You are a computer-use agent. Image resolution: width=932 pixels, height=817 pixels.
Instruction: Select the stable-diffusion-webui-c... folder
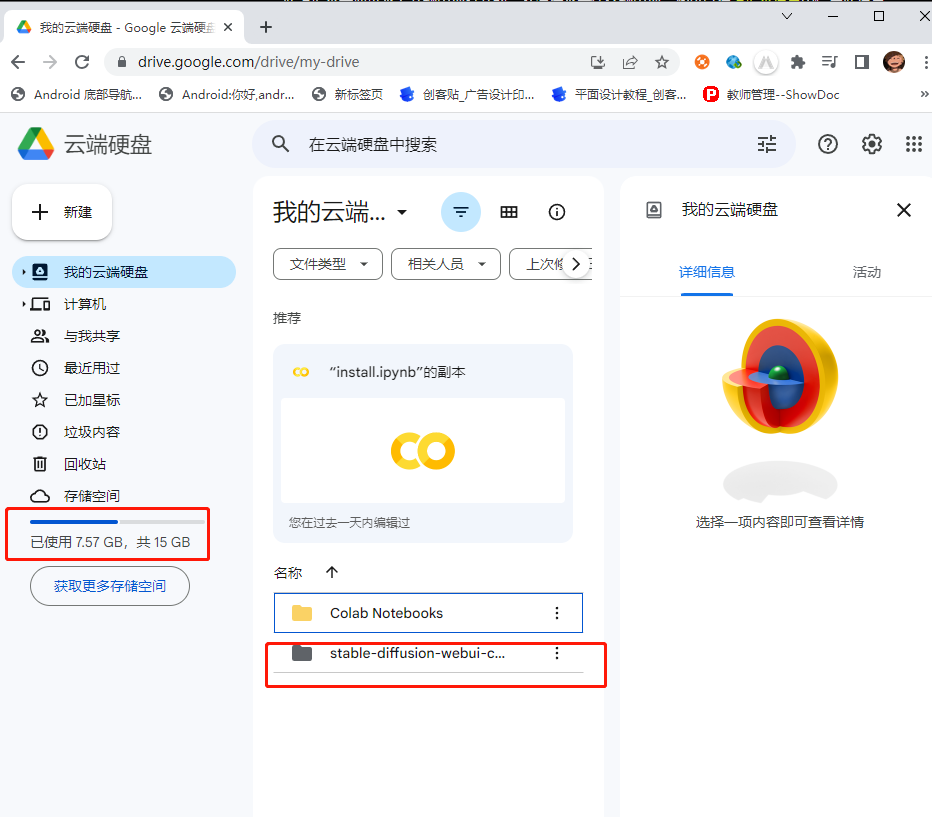point(428,654)
